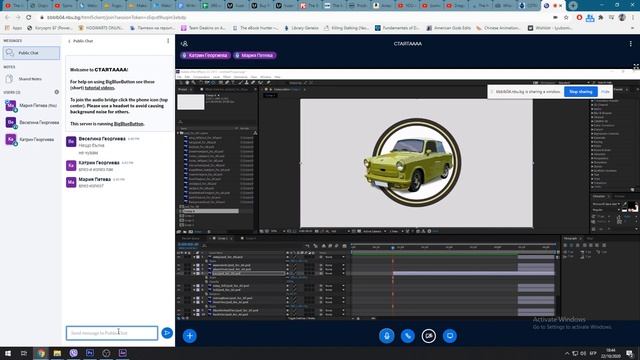640x360 pixels.
Task: Open After Effects Effect menu
Action: coord(227,77)
